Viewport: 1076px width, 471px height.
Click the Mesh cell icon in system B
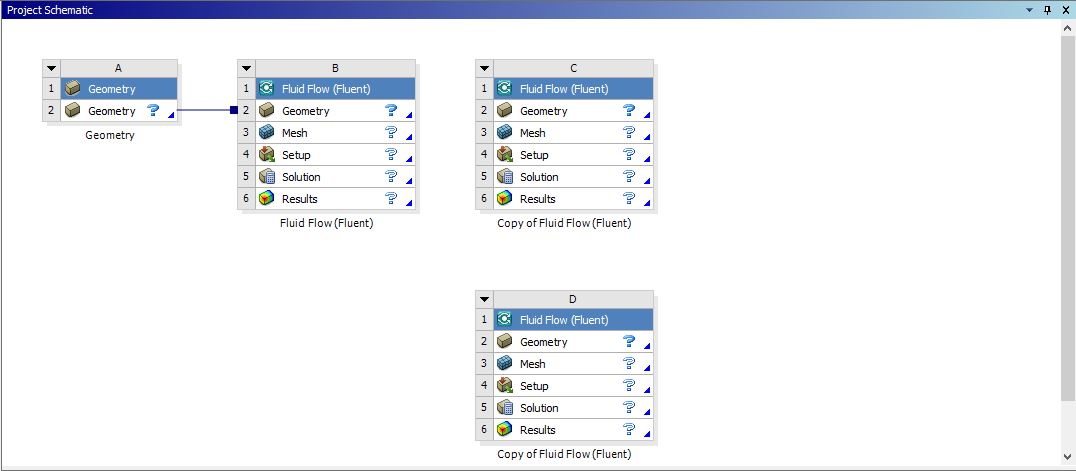coord(267,133)
